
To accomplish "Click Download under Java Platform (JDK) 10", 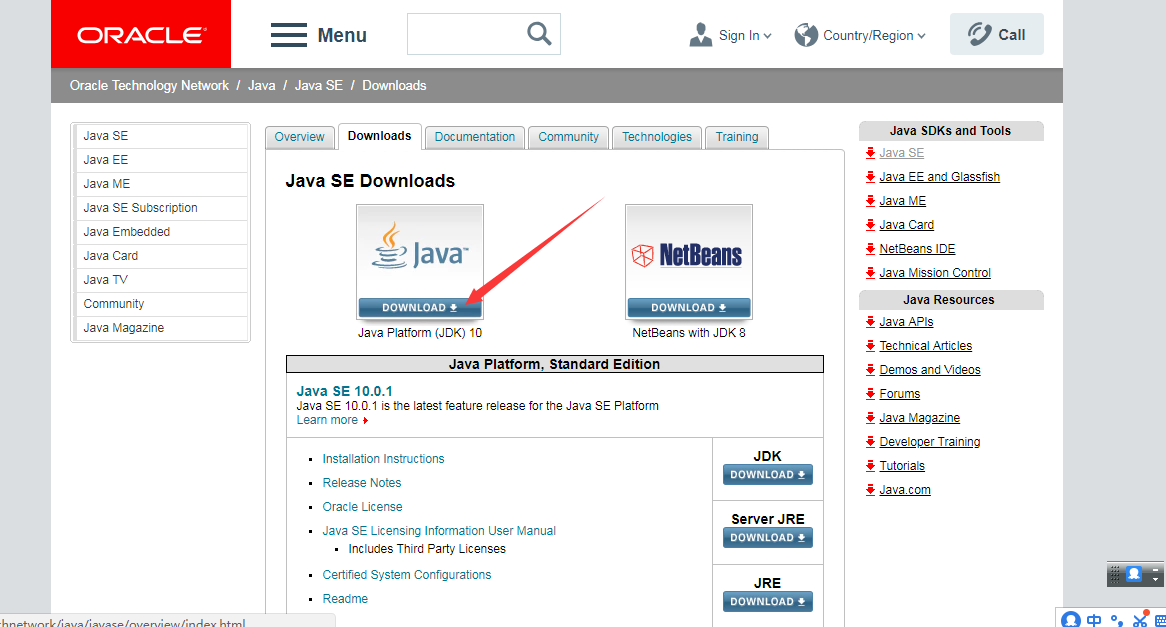I will point(420,307).
